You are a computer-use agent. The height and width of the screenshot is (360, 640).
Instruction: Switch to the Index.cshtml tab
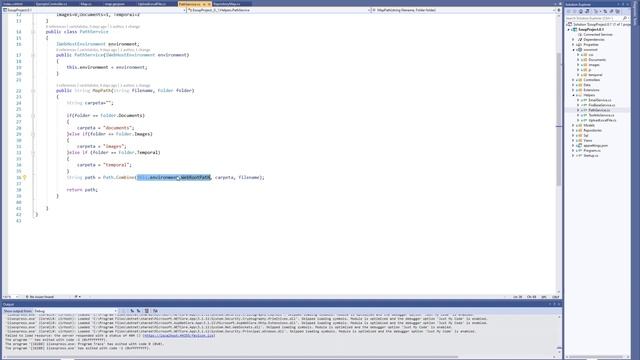click(13, 4)
